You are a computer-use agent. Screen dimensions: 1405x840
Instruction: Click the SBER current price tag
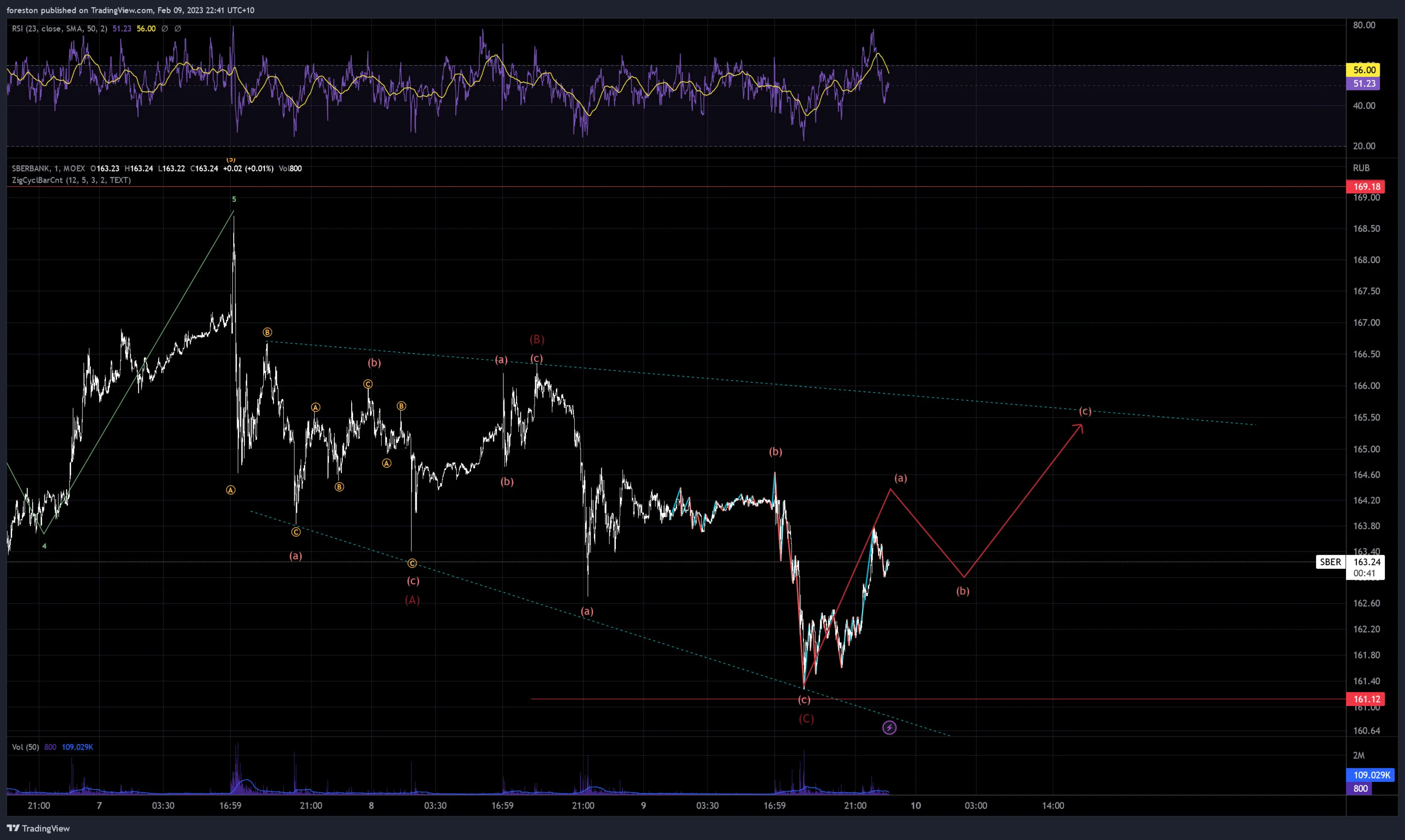pos(1331,562)
